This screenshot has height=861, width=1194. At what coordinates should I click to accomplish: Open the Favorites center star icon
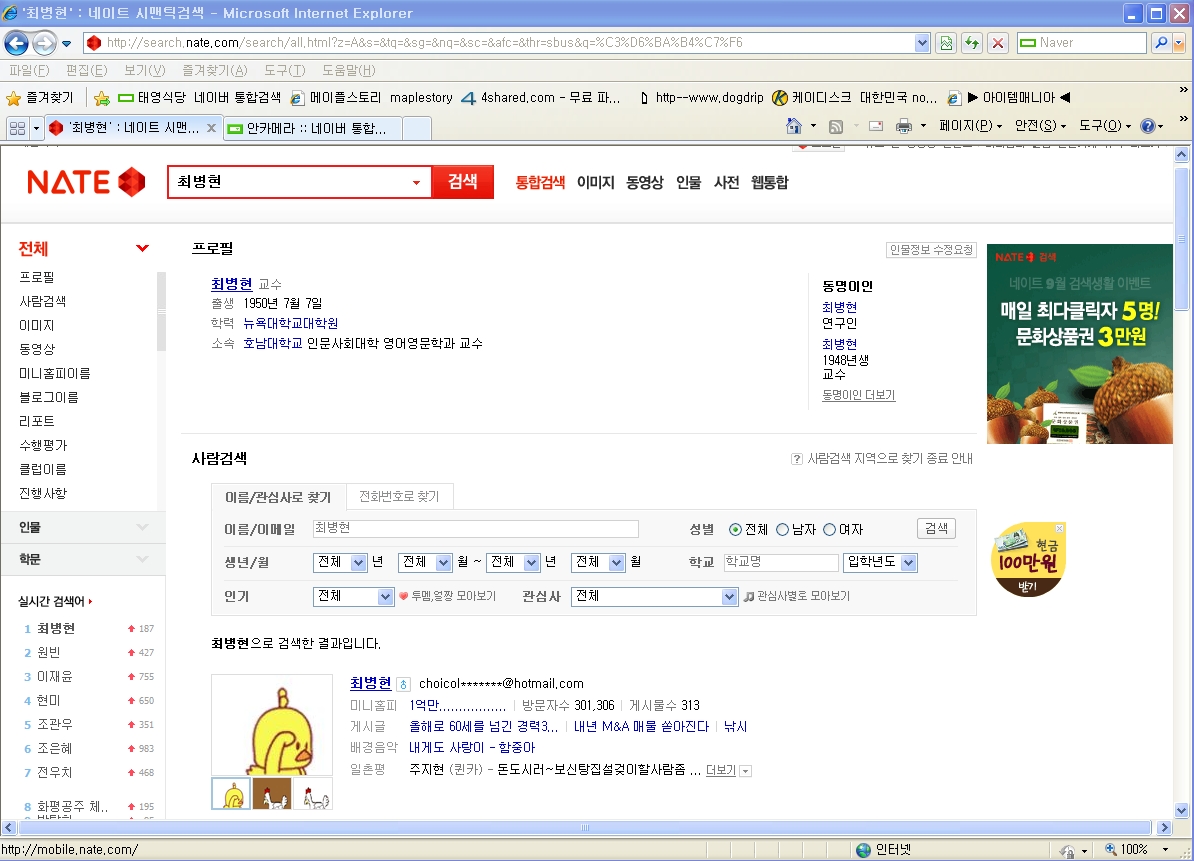(13, 98)
